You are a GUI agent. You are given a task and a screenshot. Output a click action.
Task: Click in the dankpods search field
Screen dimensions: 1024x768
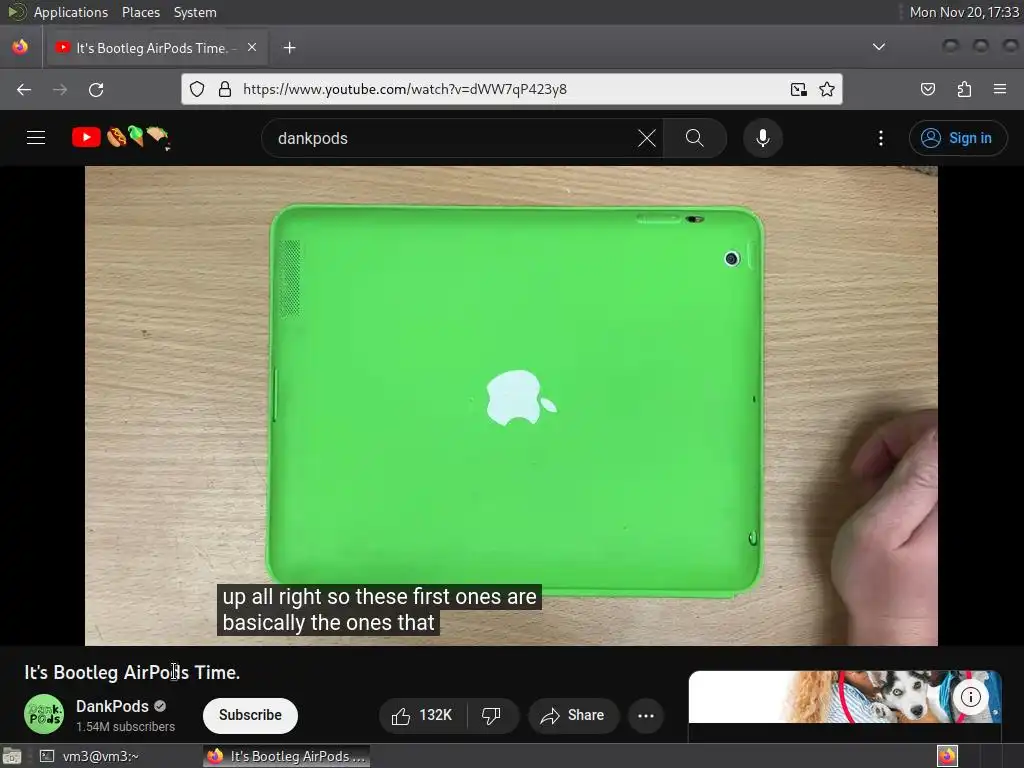point(451,138)
